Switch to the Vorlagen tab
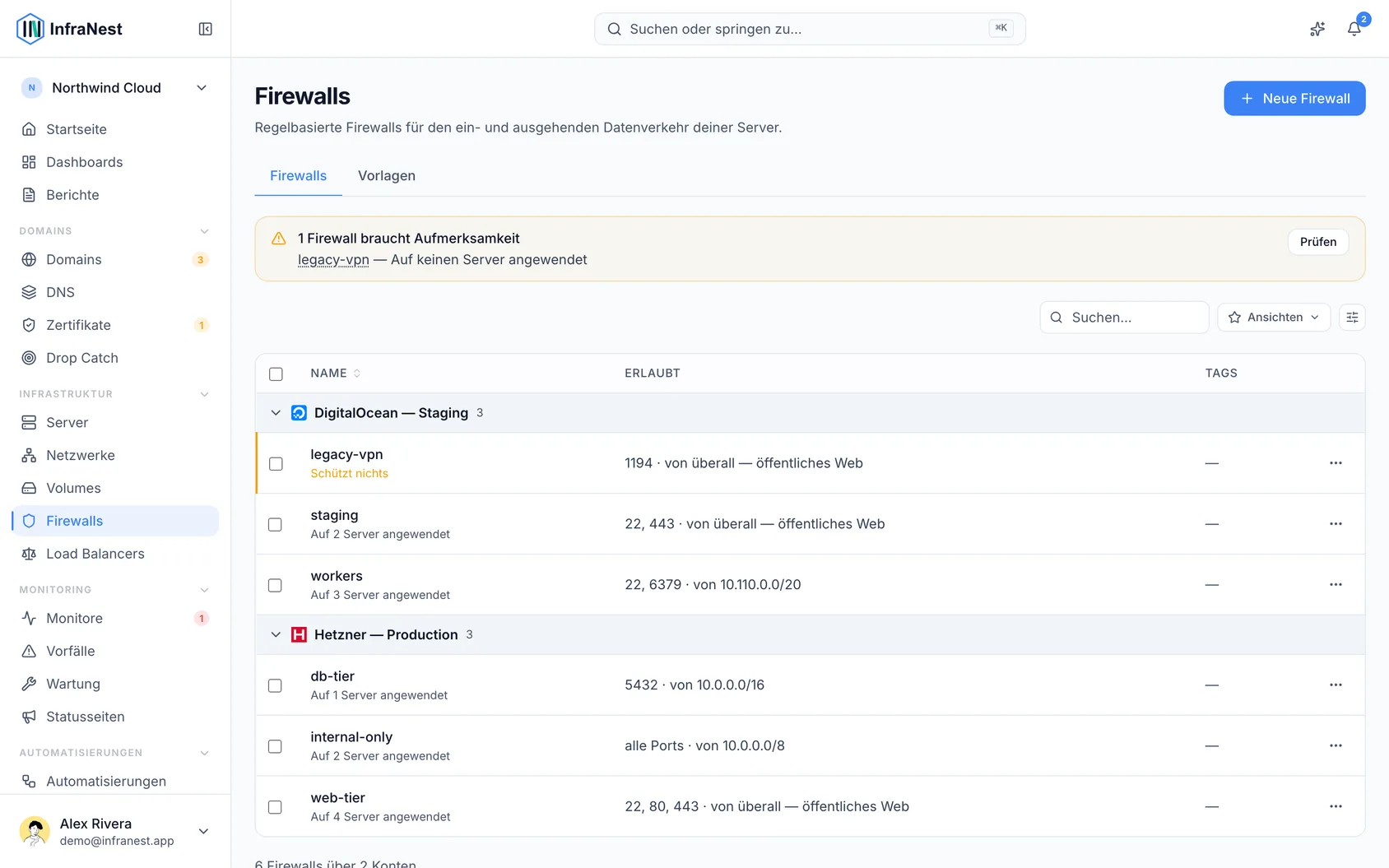Image resolution: width=1389 pixels, height=868 pixels. (x=387, y=176)
